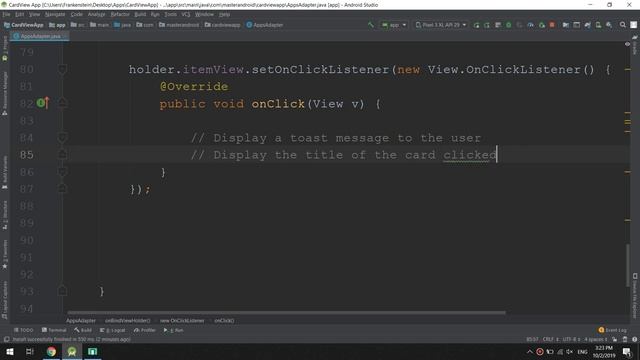Viewport: 640px width, 360px height.
Task: Click the Task View taskbar icon
Action: pyautogui.click(x=29, y=352)
